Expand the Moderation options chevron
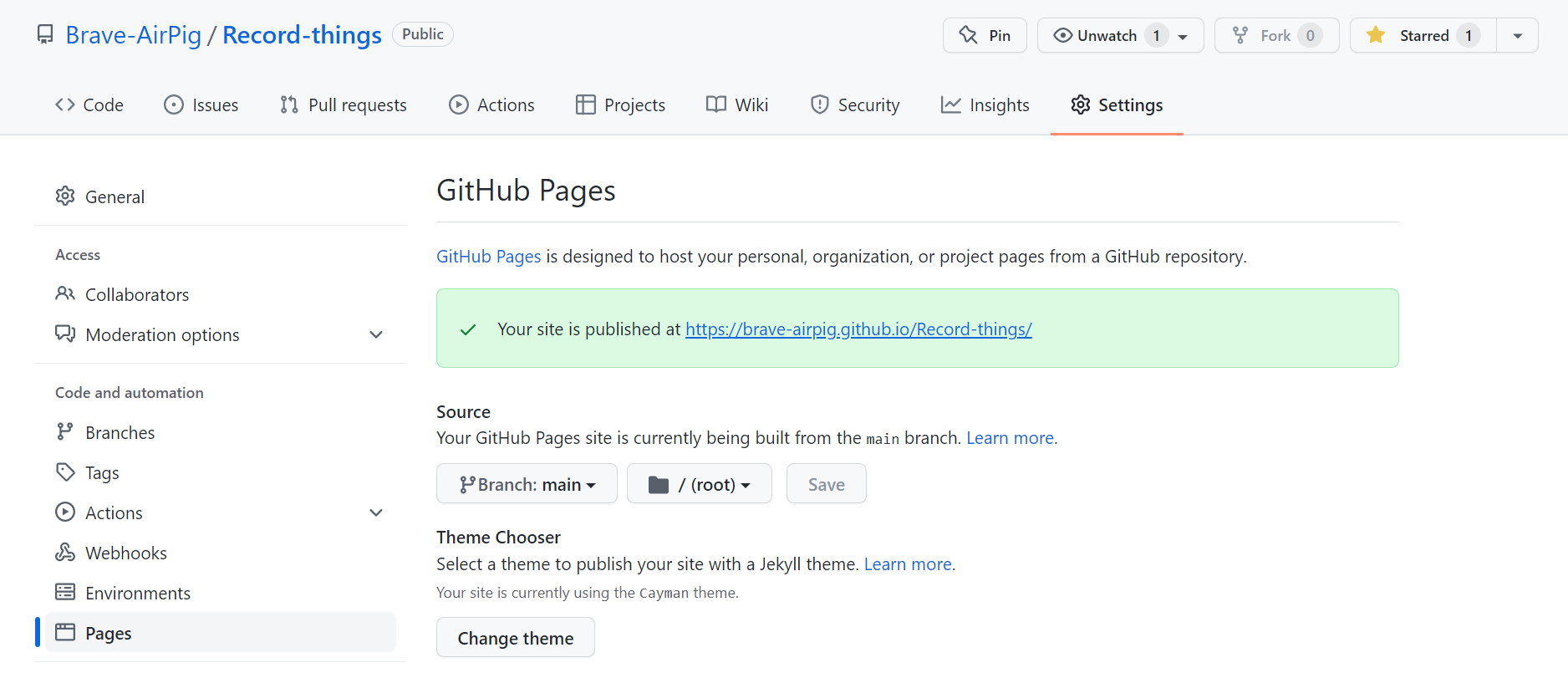Viewport: 1568px width, 673px height. click(x=376, y=334)
